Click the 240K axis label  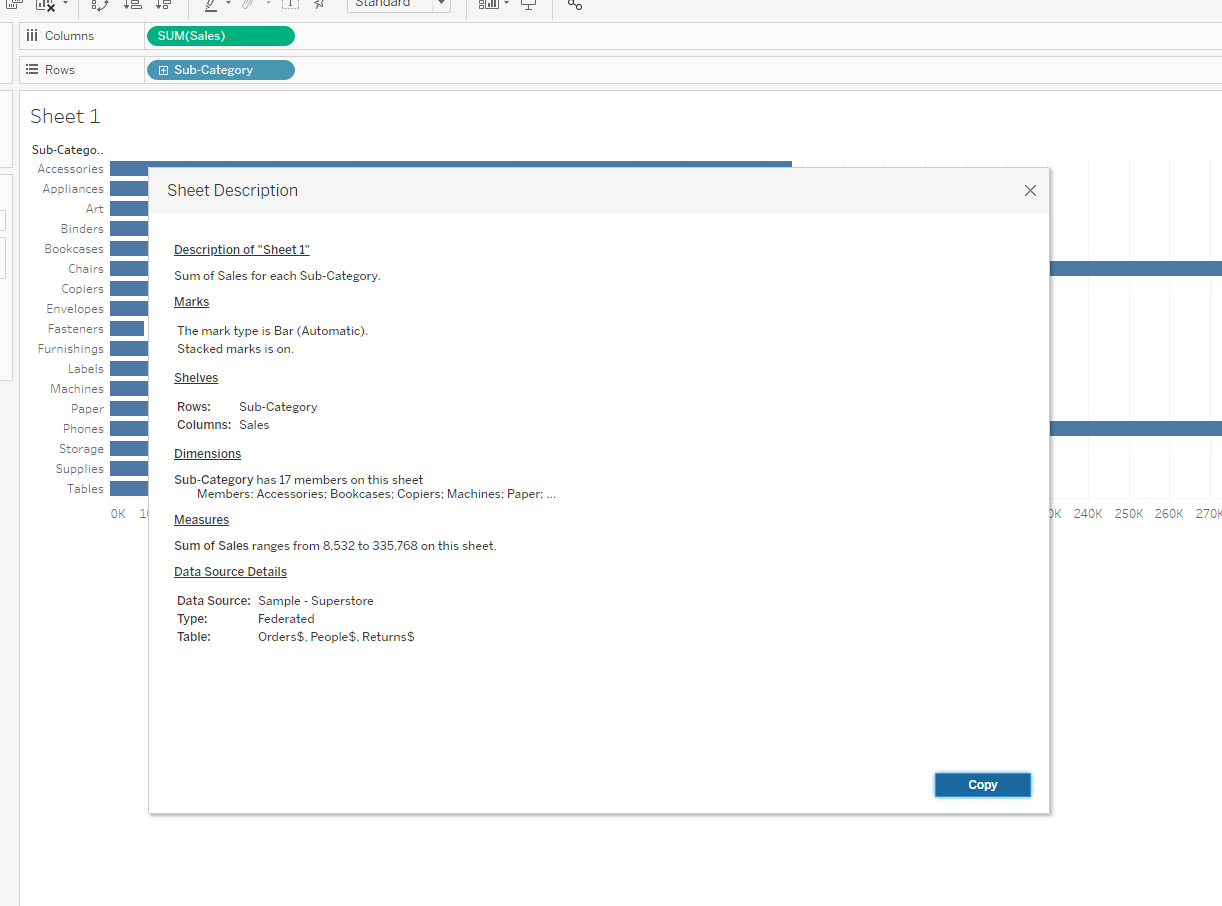[x=1088, y=513]
